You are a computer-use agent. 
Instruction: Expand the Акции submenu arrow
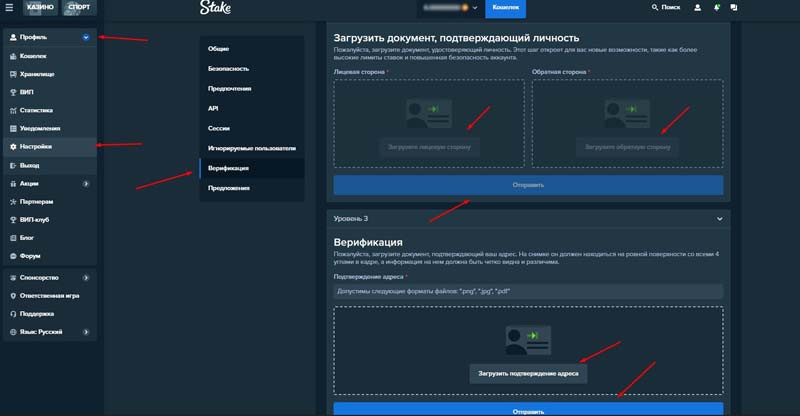coord(86,183)
